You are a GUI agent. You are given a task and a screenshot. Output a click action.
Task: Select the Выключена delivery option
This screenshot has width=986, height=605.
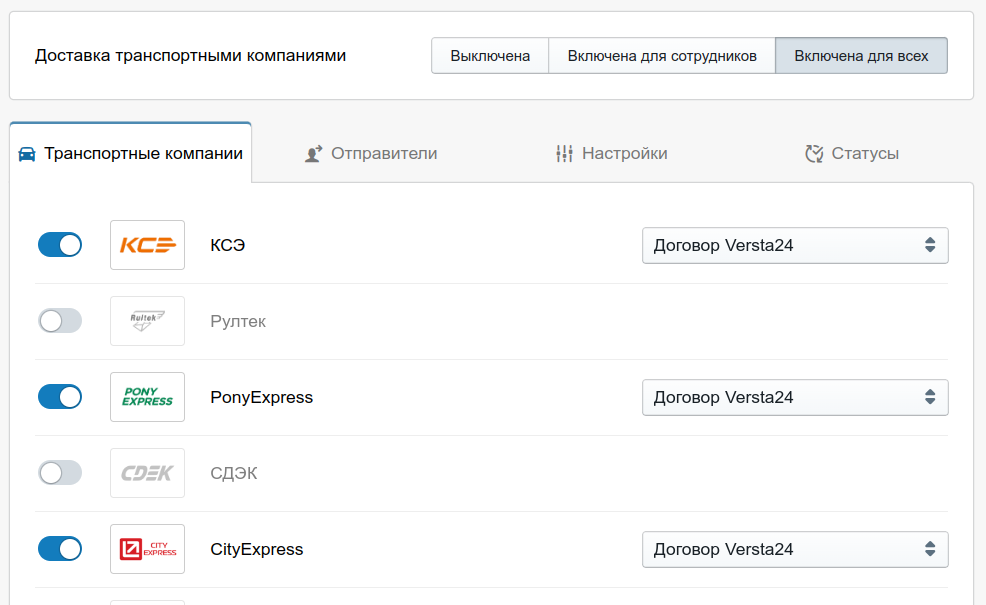490,56
